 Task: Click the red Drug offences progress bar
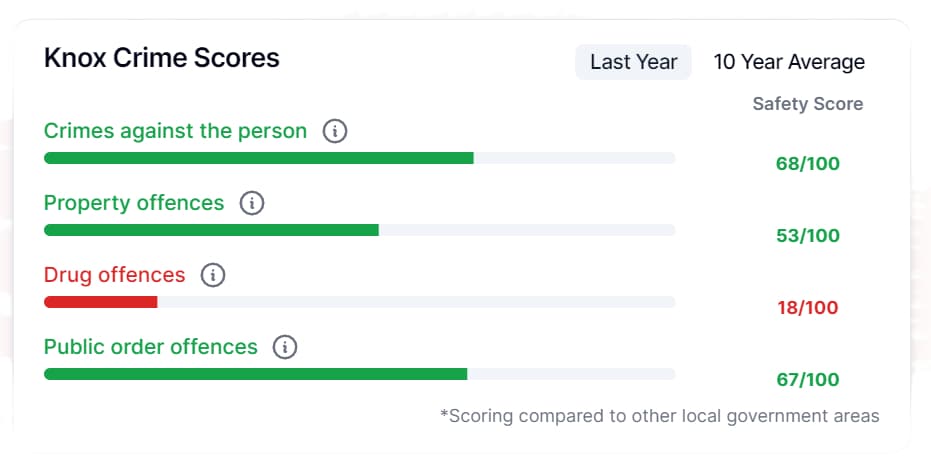[x=101, y=302]
